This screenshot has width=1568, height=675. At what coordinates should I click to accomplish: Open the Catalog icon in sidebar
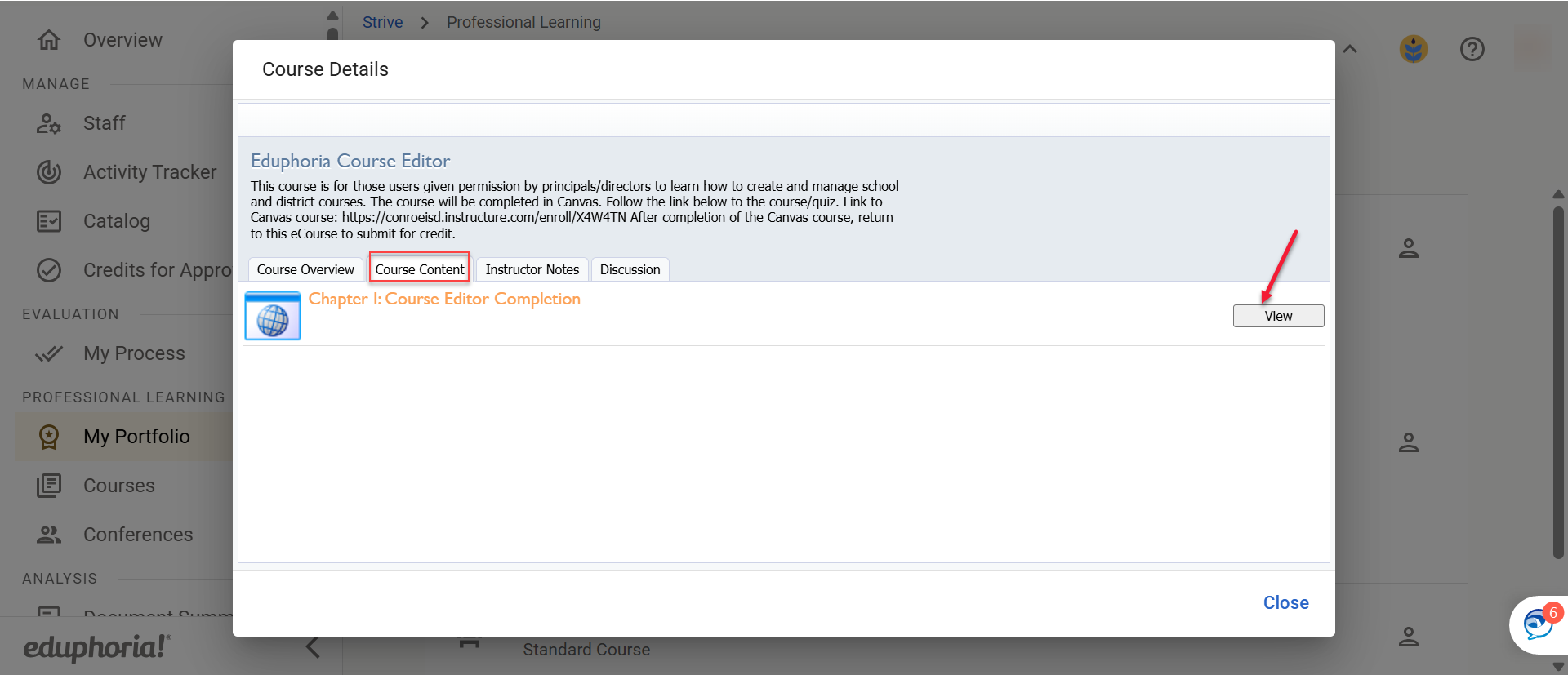coord(49,221)
